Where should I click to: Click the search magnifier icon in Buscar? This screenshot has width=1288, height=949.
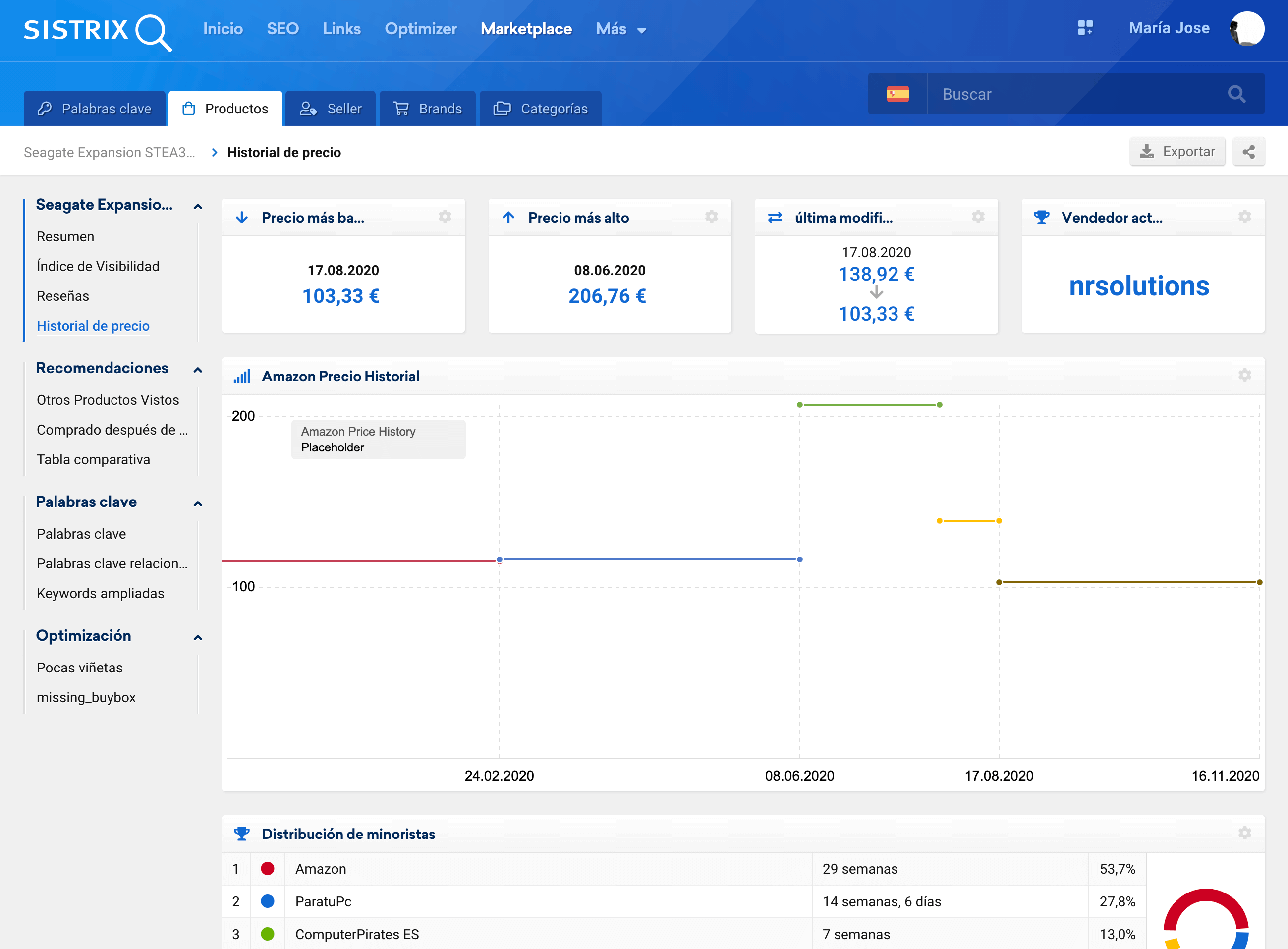(x=1236, y=94)
